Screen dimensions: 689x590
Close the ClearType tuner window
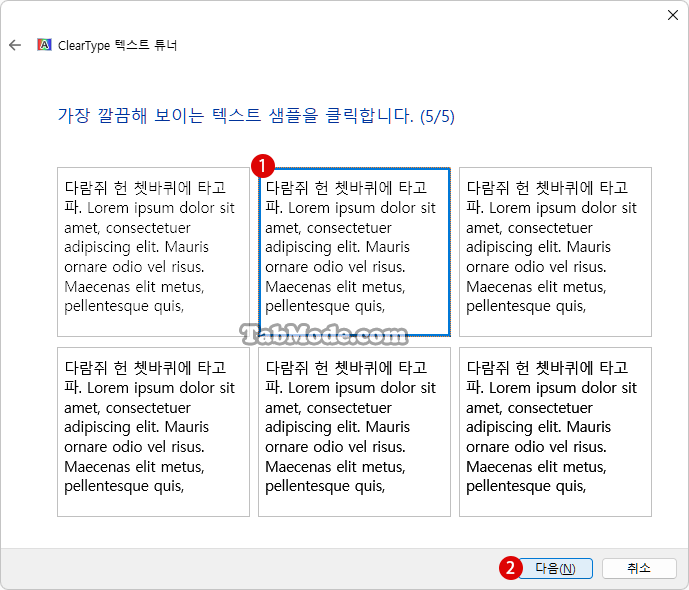point(672,15)
